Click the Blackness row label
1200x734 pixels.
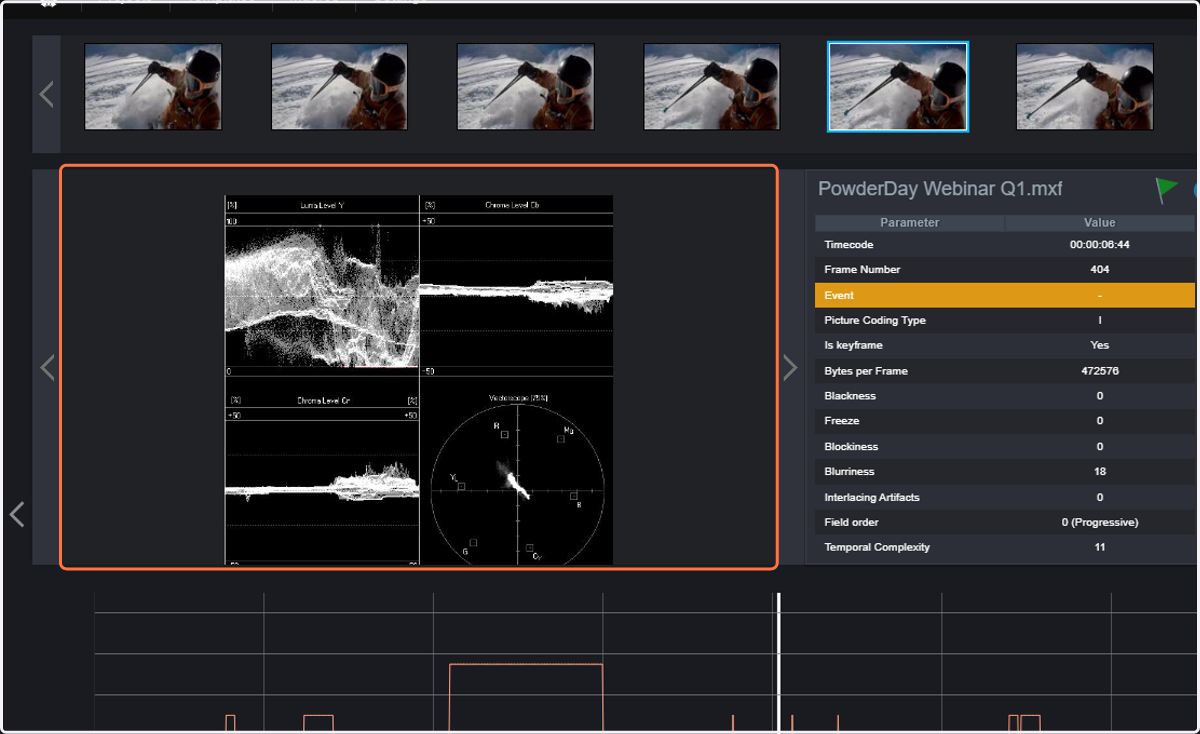pos(850,396)
